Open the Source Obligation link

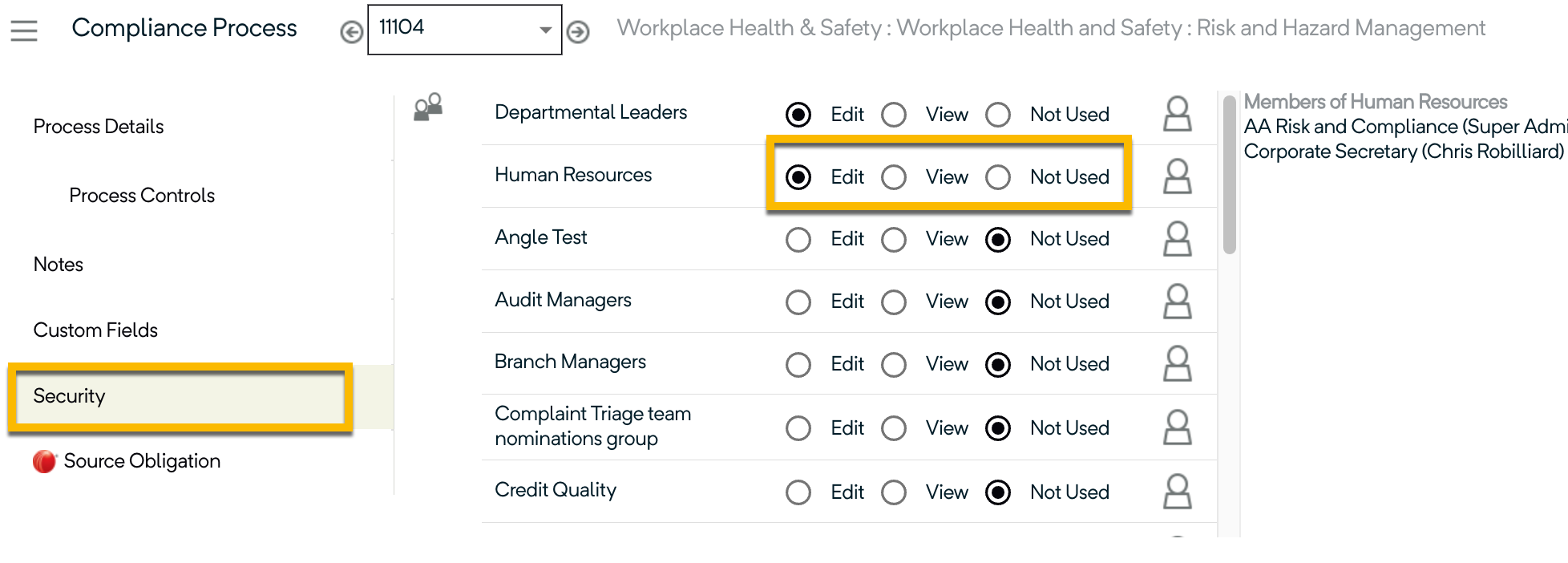point(142,461)
